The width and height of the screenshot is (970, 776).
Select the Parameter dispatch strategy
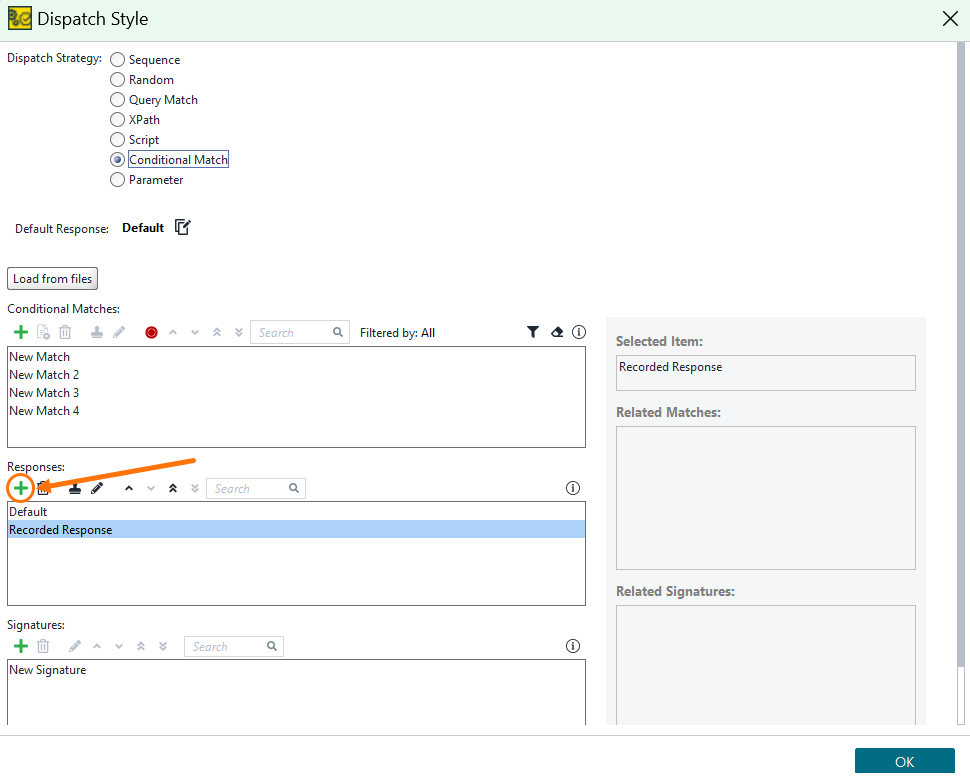118,180
